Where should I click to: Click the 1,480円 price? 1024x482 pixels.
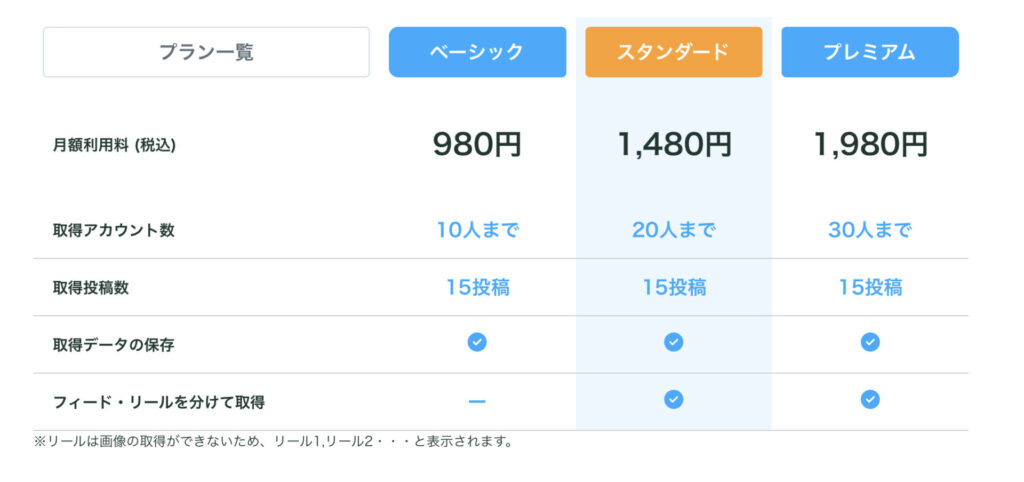point(674,144)
